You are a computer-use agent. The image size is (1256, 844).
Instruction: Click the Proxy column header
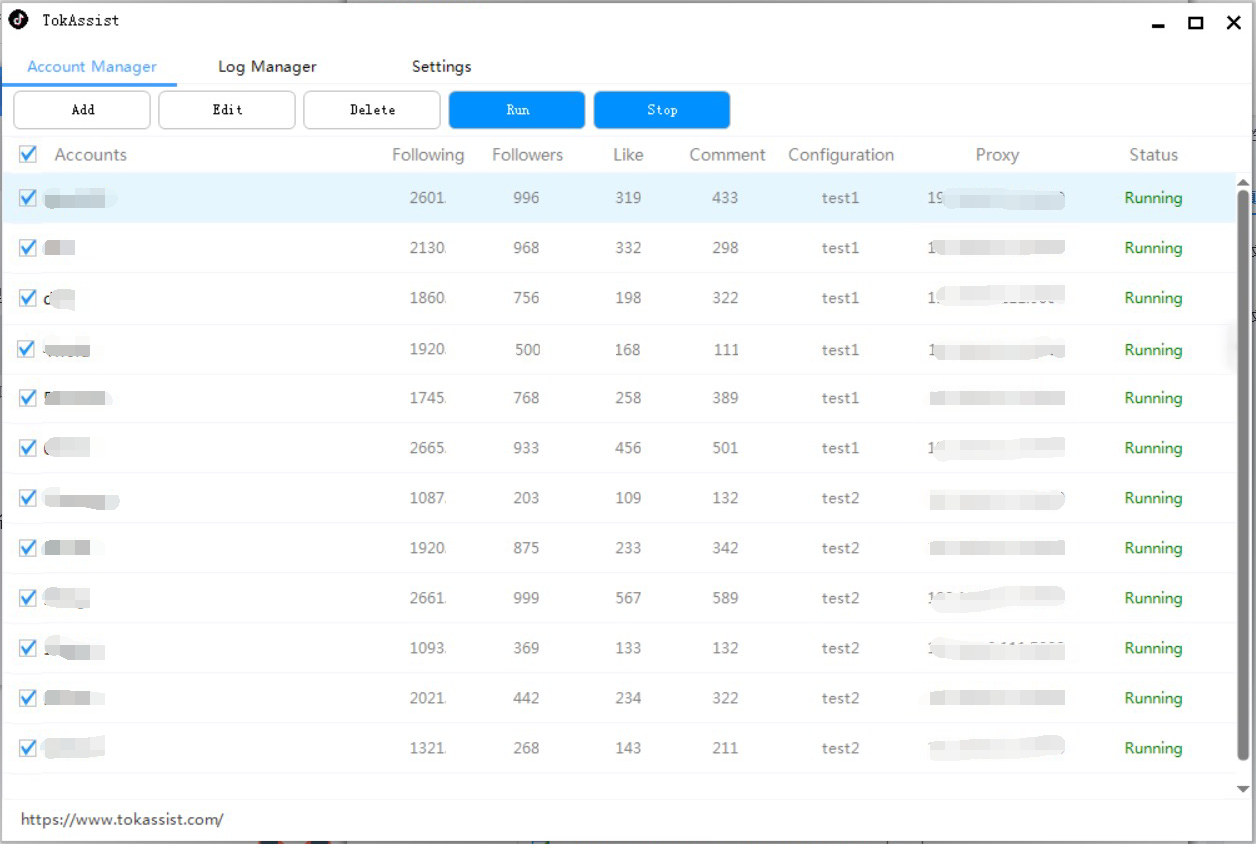point(997,155)
